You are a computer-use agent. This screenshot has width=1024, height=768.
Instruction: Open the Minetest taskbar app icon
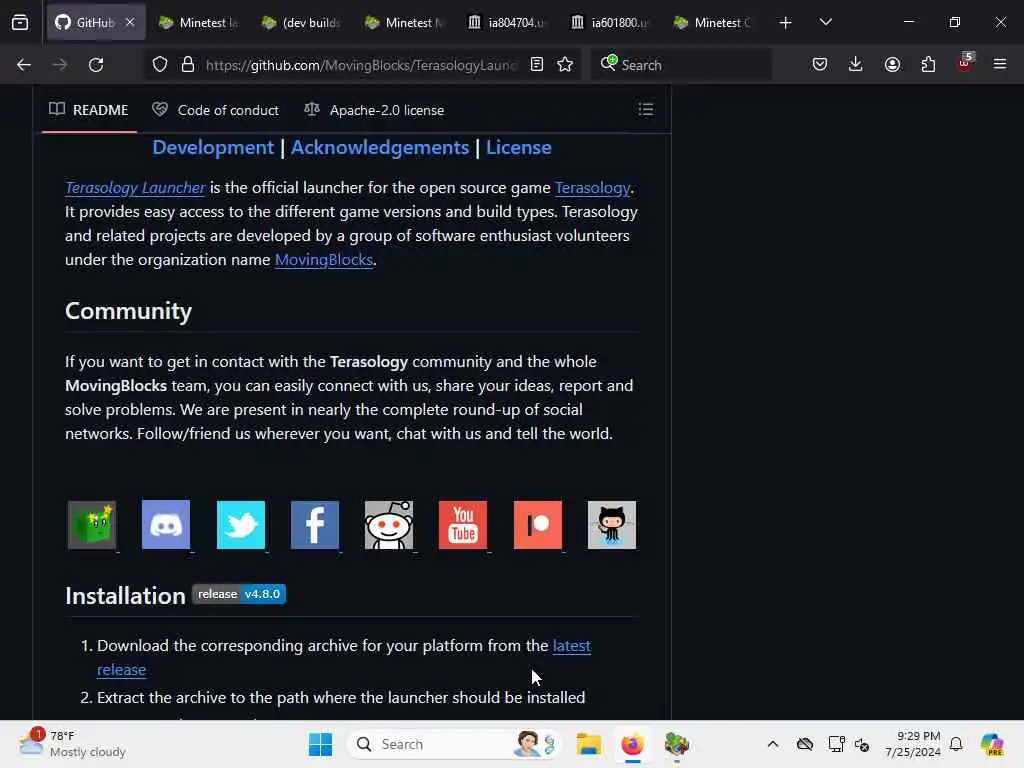coord(677,744)
